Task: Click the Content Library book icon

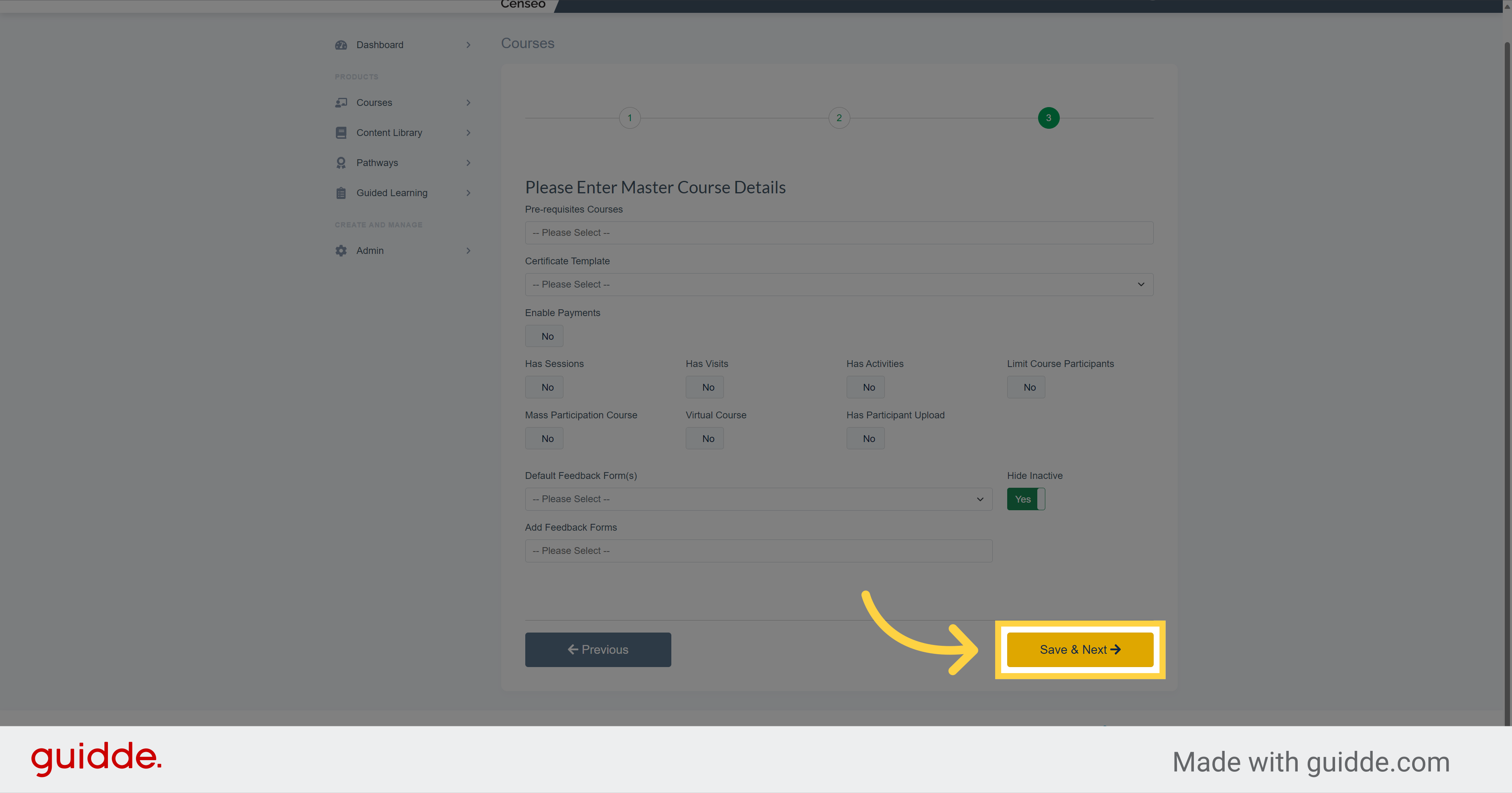Action: tap(341, 132)
